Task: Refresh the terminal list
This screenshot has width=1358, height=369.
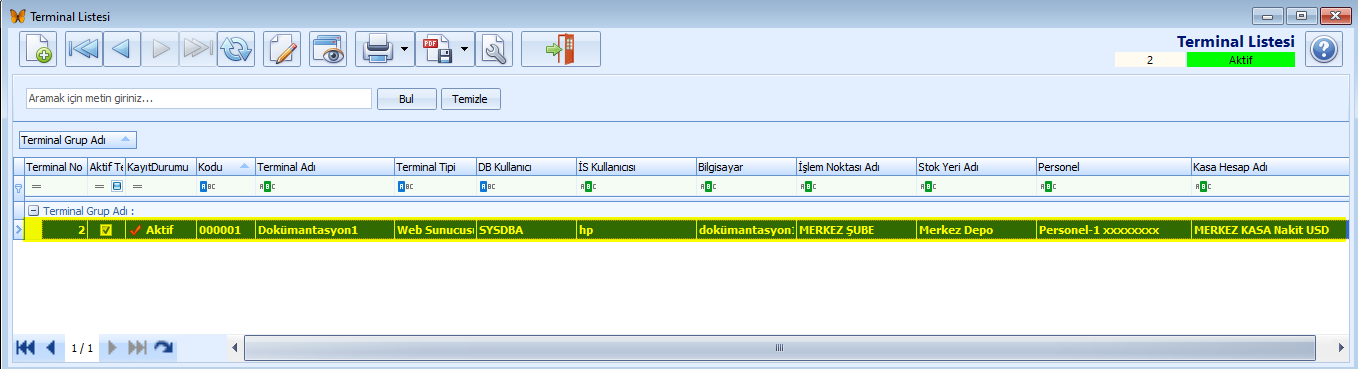Action: 236,49
